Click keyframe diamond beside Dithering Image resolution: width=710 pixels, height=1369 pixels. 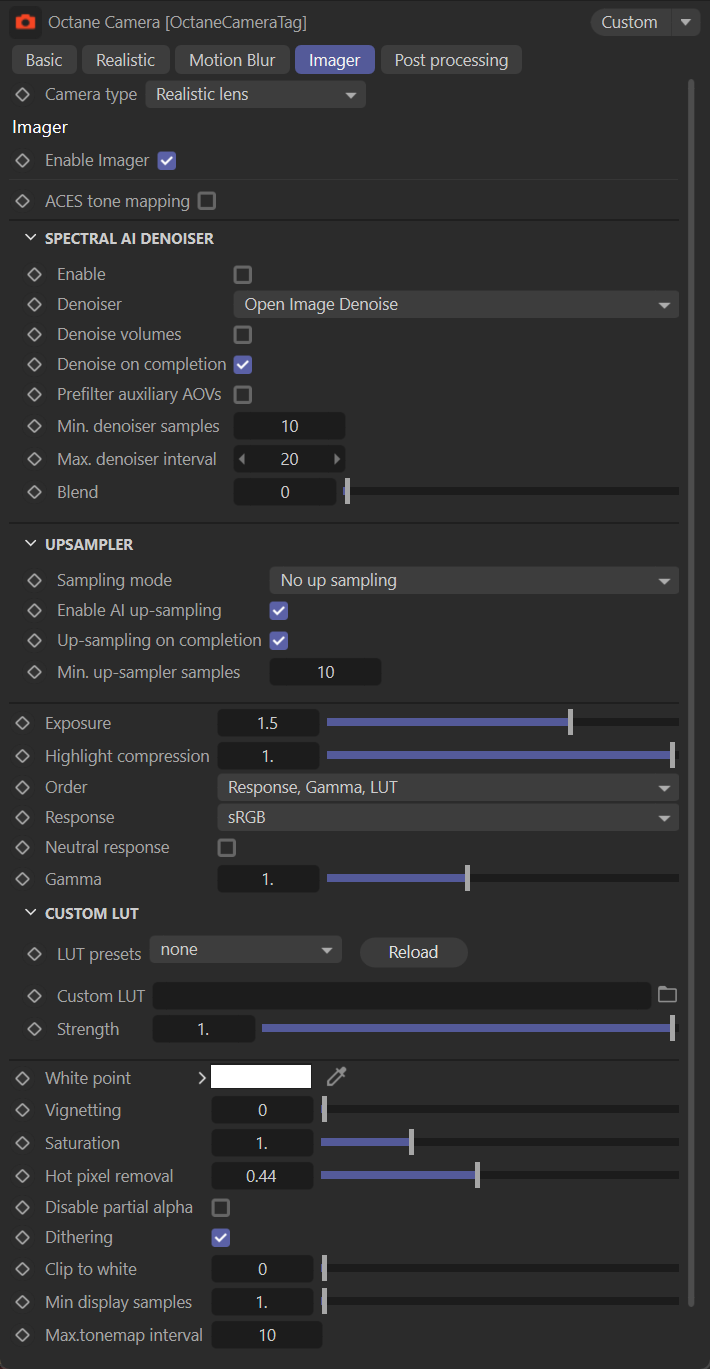(23, 1237)
